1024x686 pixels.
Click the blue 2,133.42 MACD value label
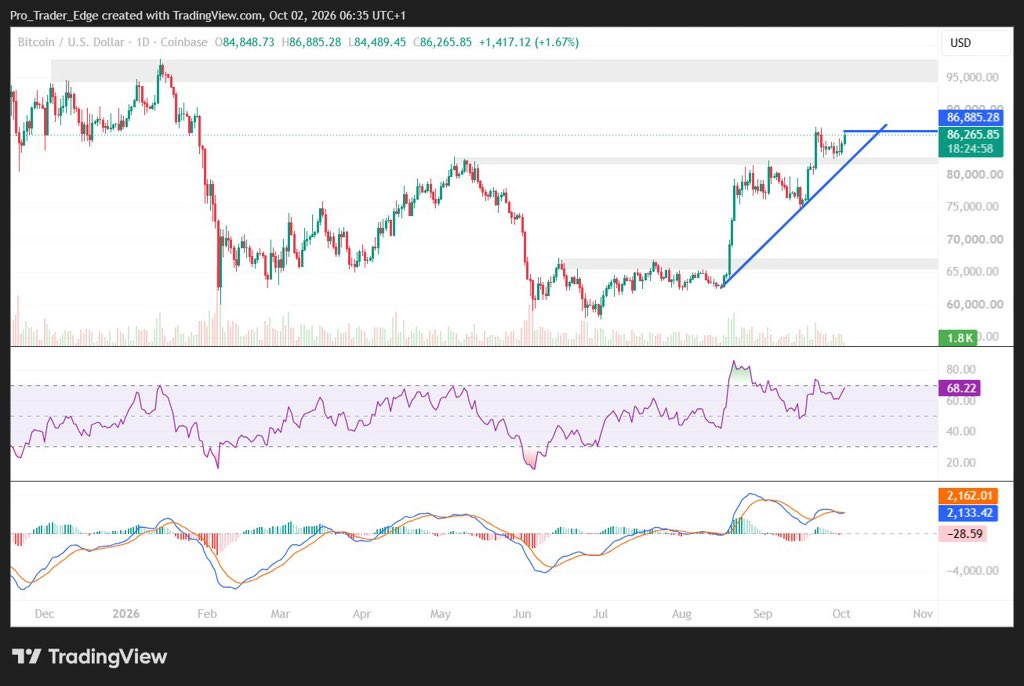click(968, 513)
